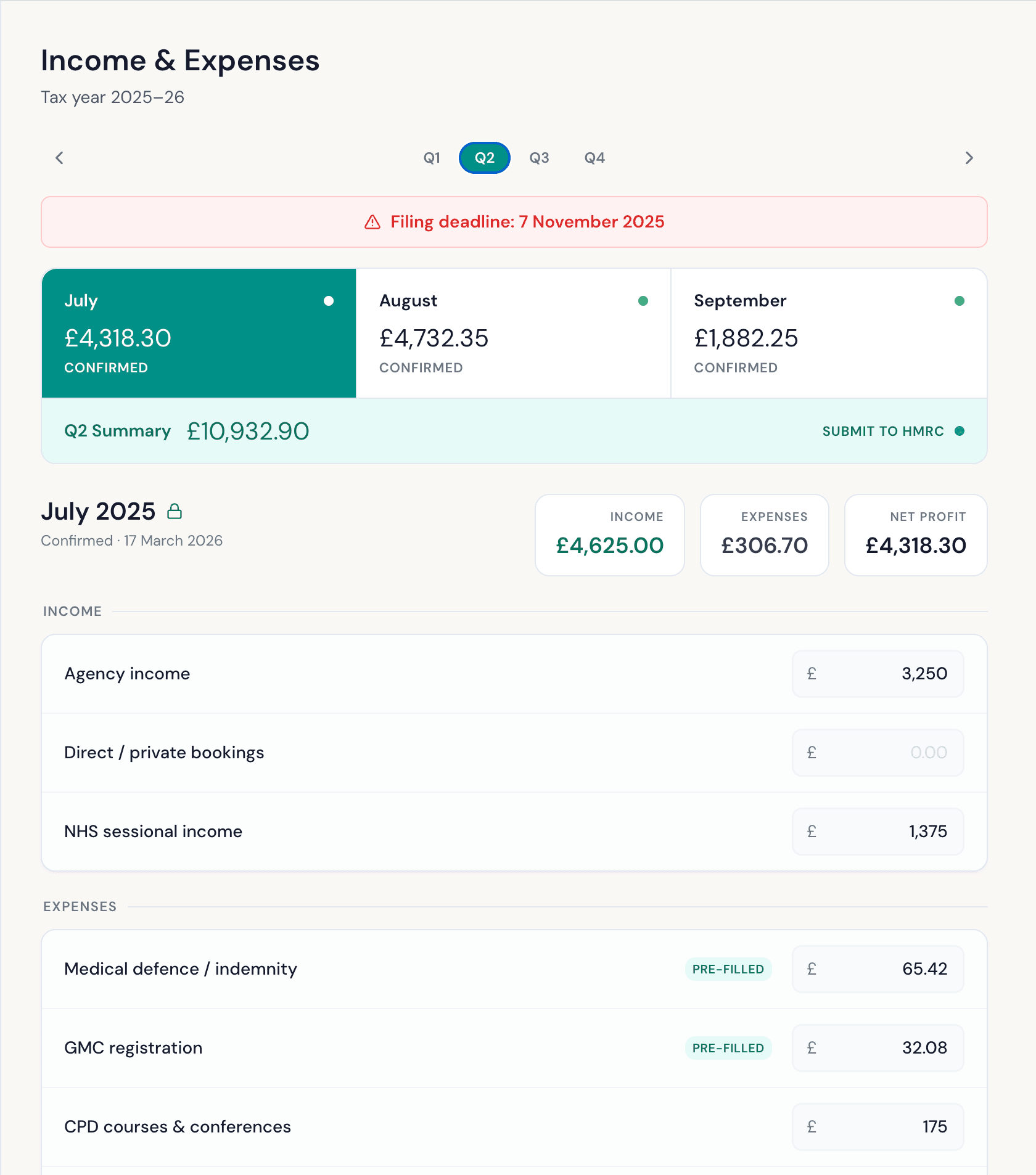Click the status dot on the July card

point(329,301)
